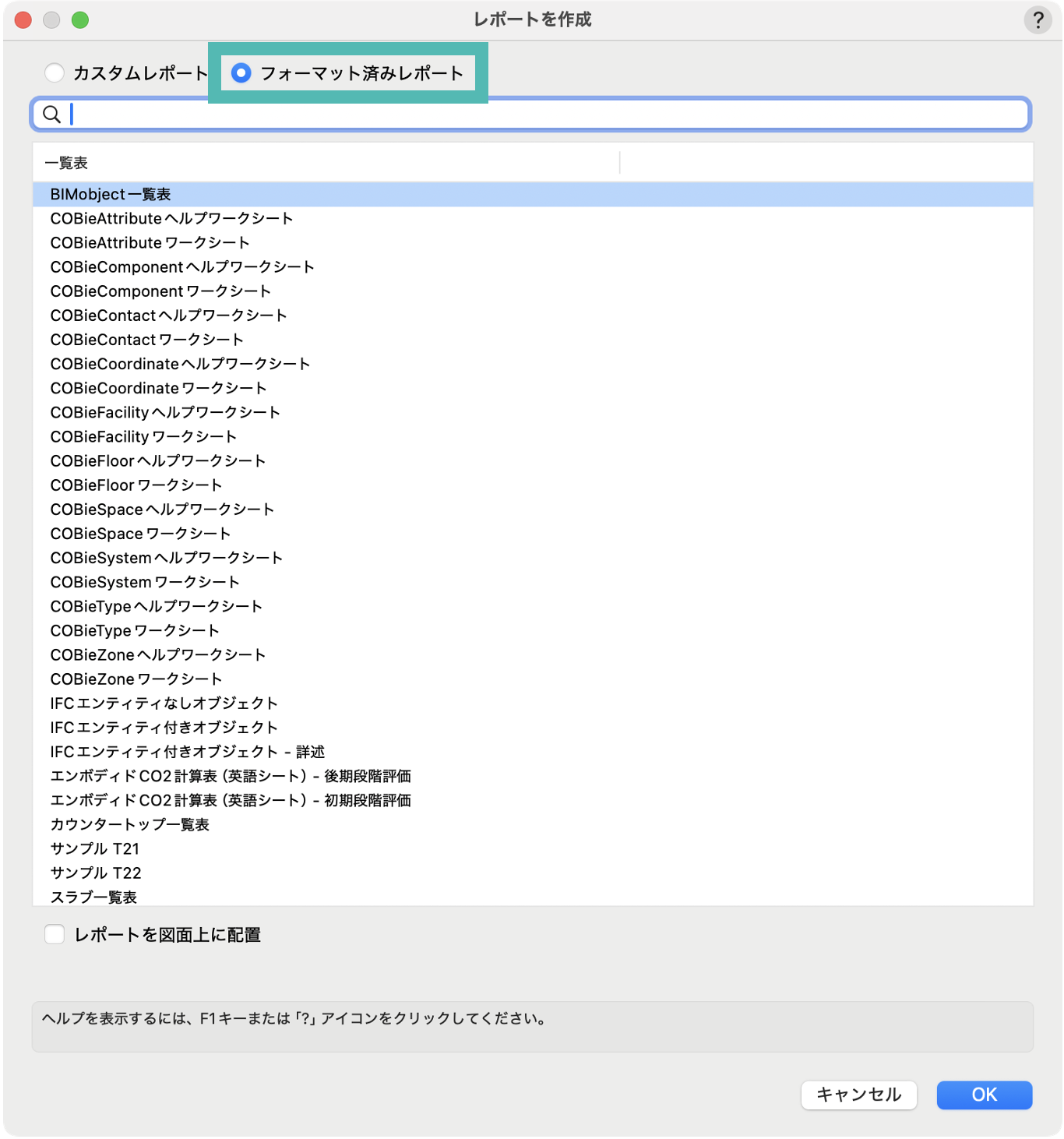This screenshot has width=1064, height=1139.
Task: Select カウンタートップ一覧表 in the list
Action: pyautogui.click(x=129, y=824)
